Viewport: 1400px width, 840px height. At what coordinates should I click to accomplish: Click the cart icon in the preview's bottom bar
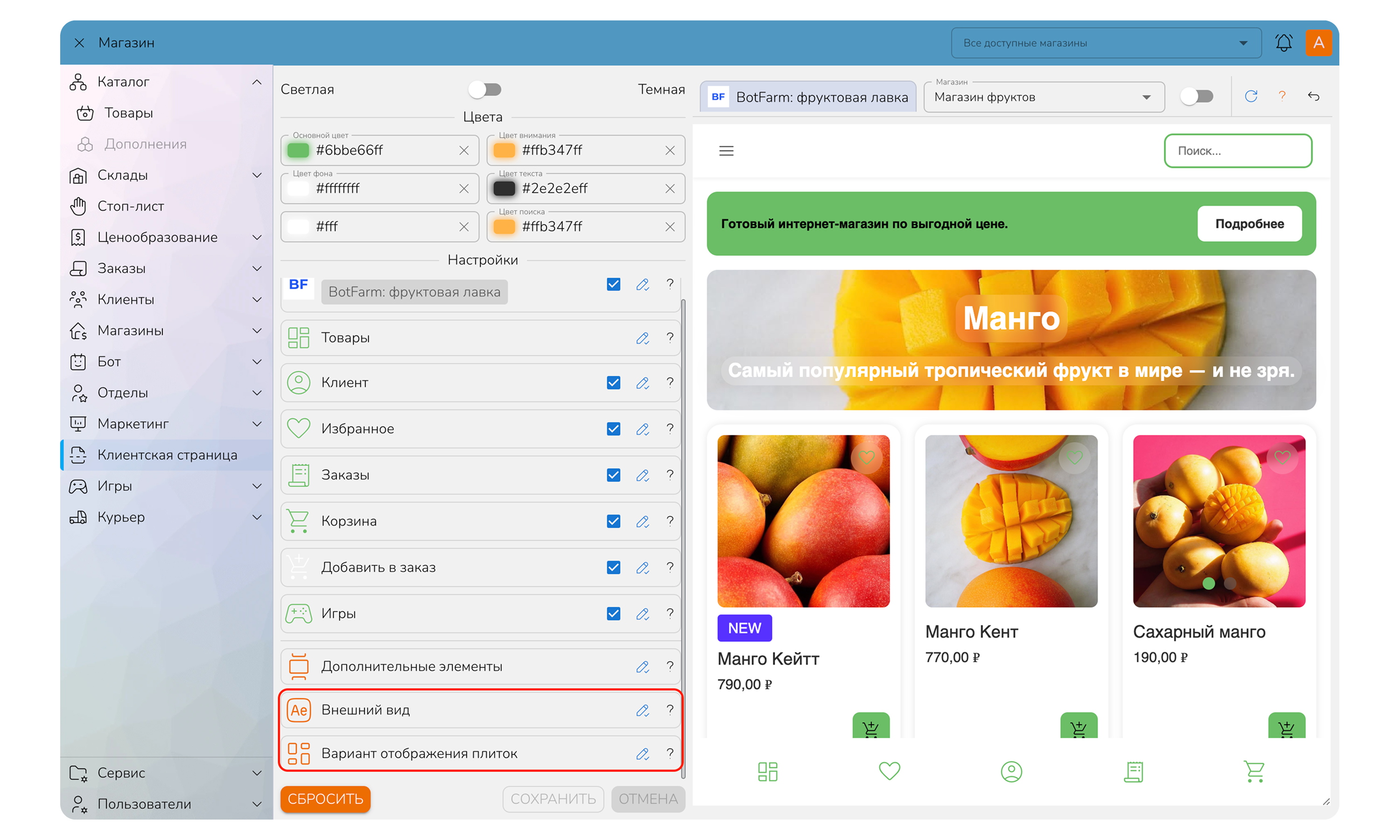point(1254,771)
